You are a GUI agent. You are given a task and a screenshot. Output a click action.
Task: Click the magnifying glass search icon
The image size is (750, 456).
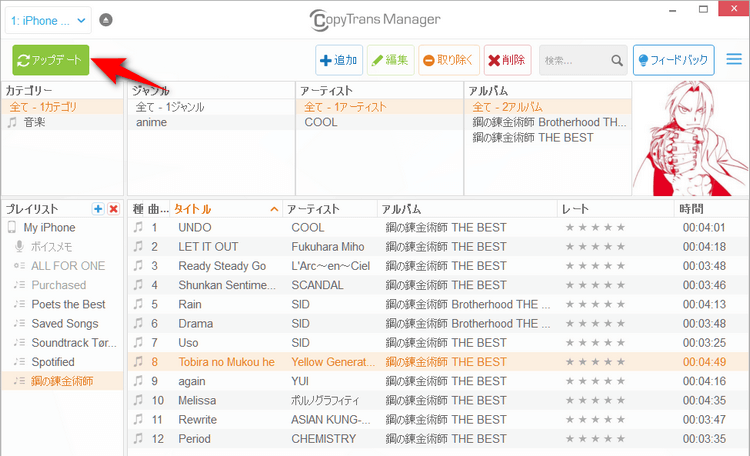tap(617, 60)
